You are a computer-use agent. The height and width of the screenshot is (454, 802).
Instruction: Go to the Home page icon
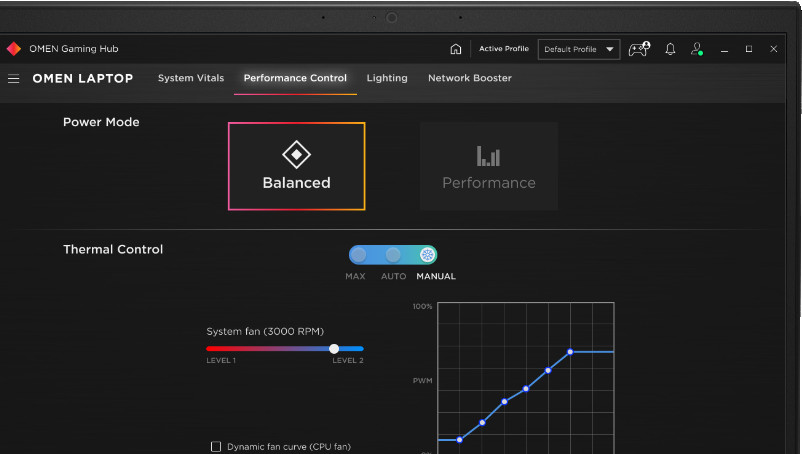coord(456,49)
